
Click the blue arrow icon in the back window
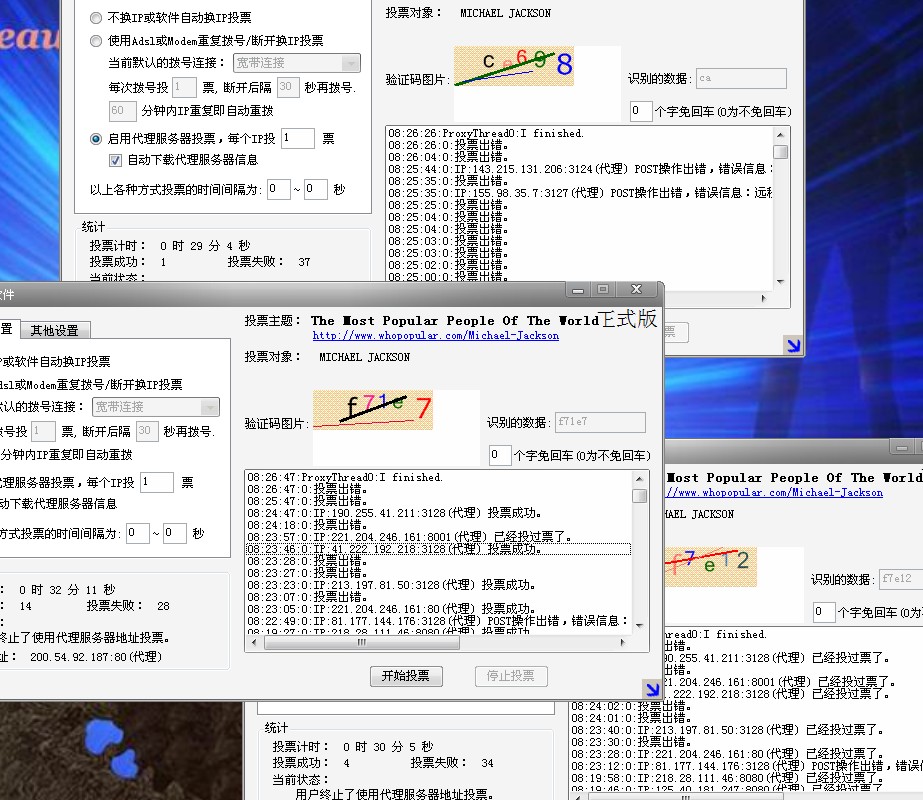(792, 345)
